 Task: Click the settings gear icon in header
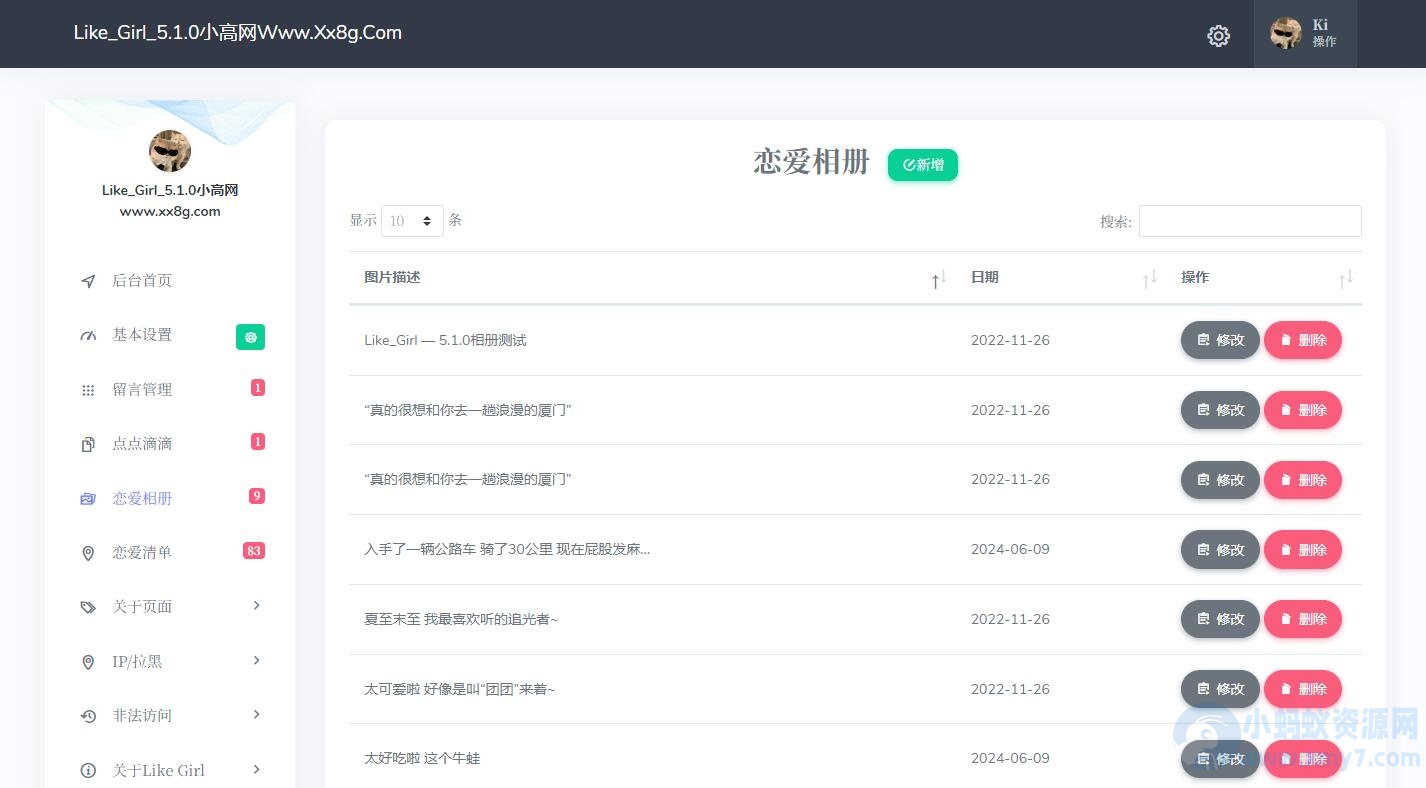1218,36
